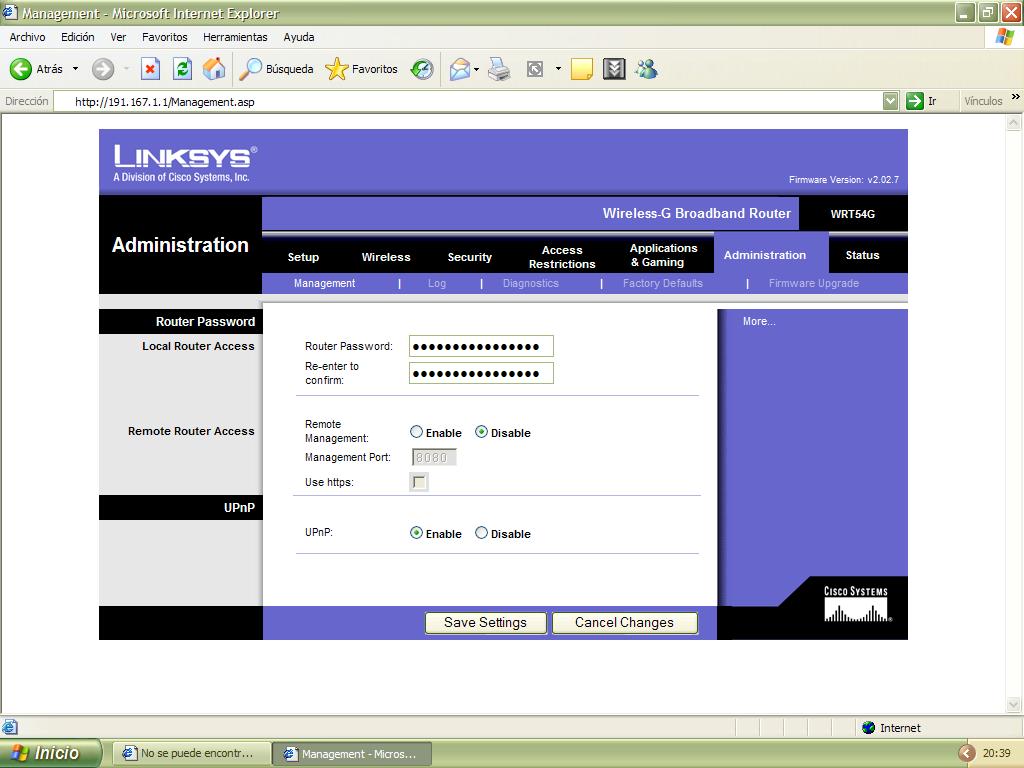Open the Ayuda menu
Viewport: 1024px width, 768px height.
coord(298,37)
